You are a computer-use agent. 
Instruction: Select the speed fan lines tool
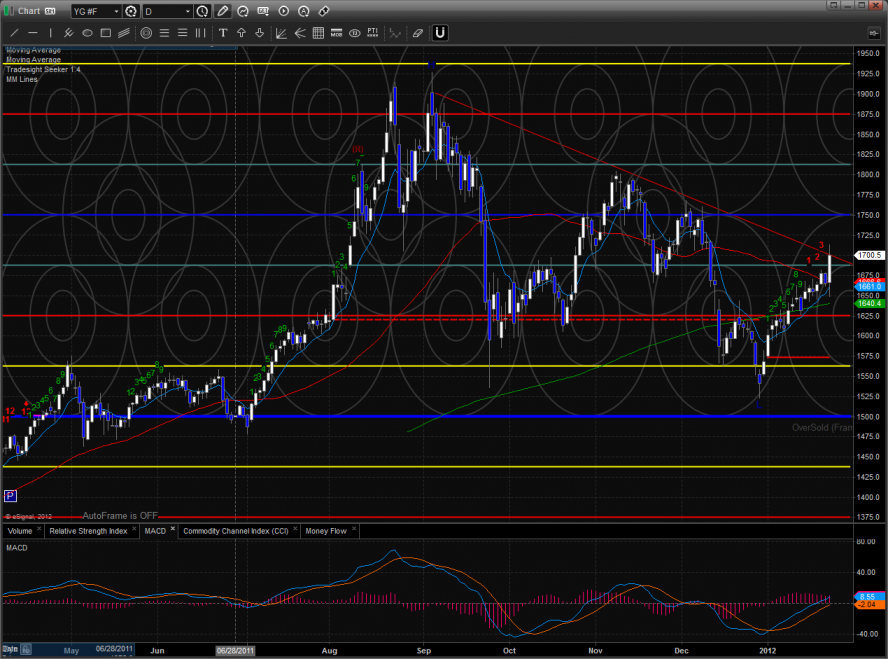tap(300, 33)
